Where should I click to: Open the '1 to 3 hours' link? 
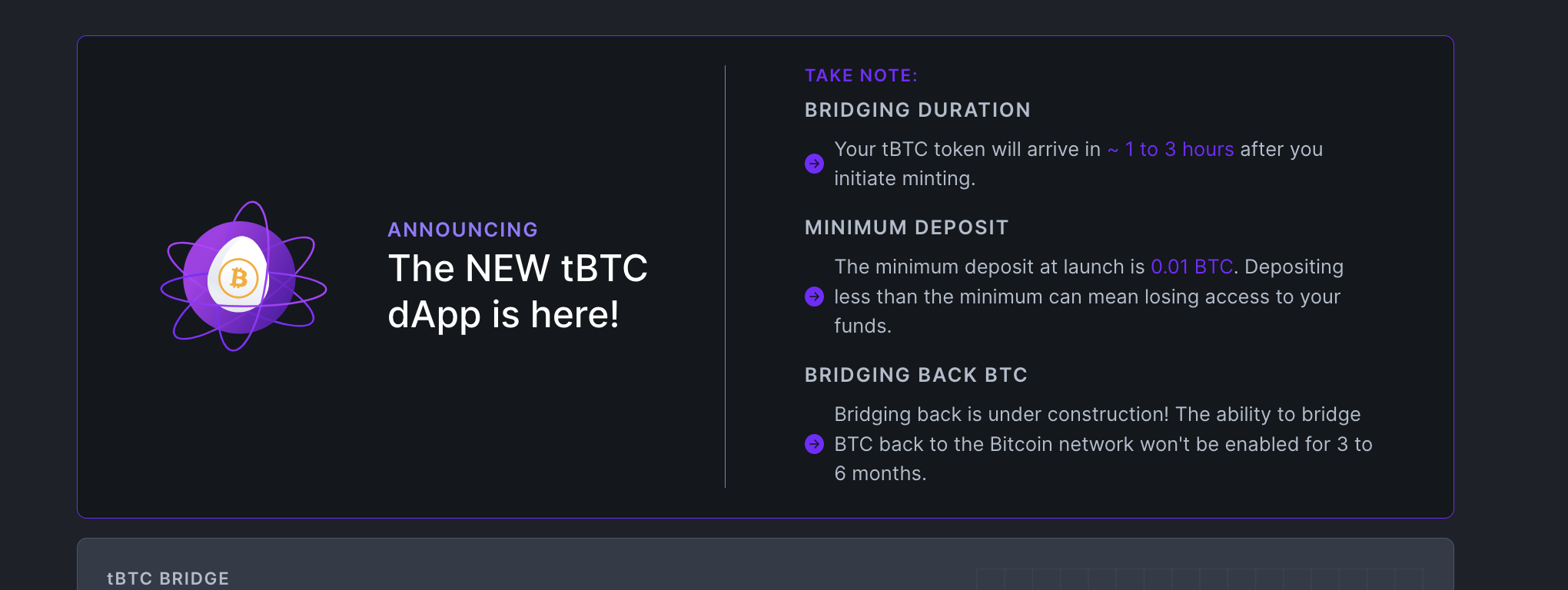point(1168,150)
